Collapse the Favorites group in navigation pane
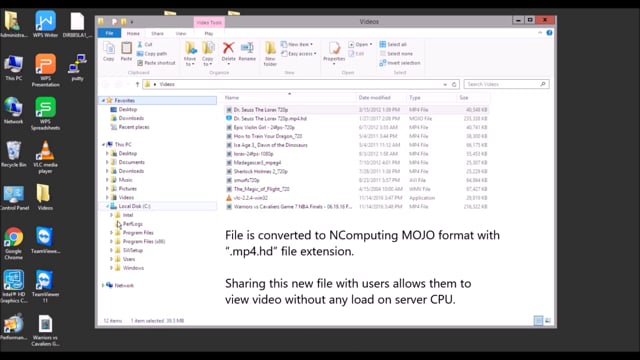Image resolution: width=640 pixels, height=360 pixels. pos(104,100)
